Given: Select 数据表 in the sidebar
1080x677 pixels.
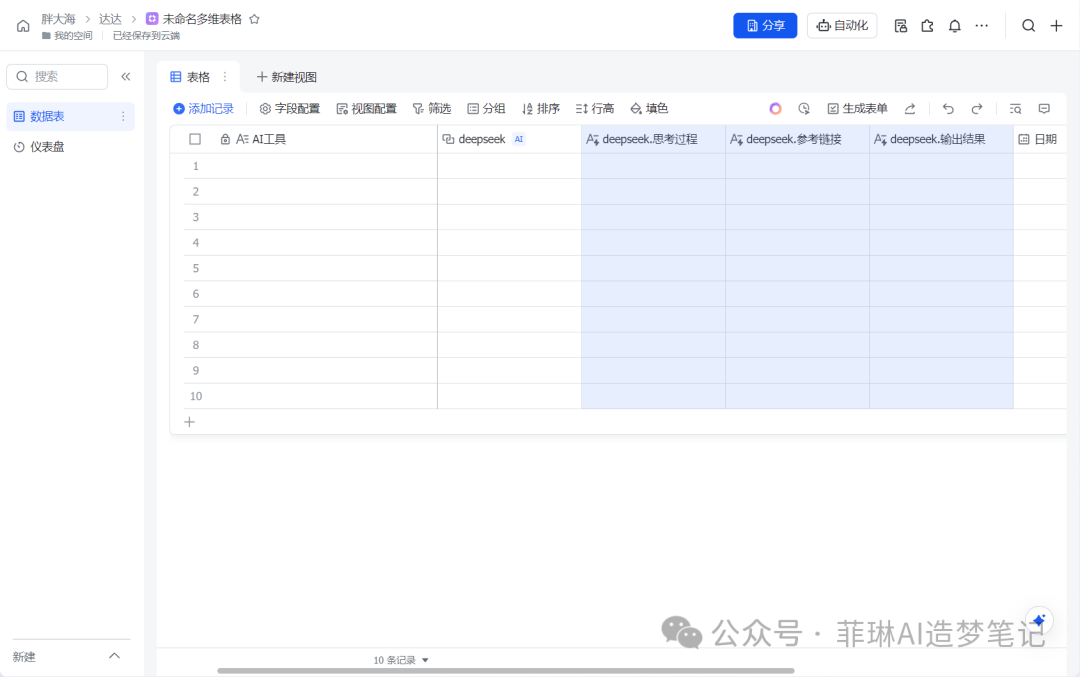Looking at the screenshot, I should pyautogui.click(x=70, y=116).
